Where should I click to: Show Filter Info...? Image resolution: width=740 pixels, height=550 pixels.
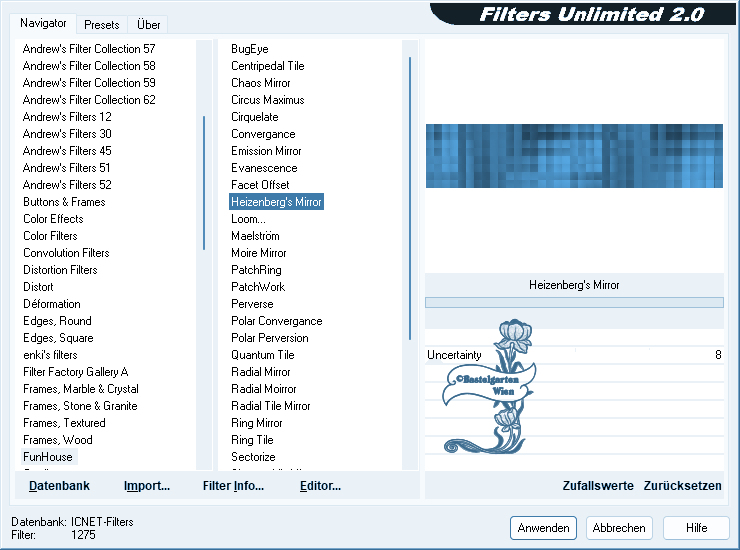pos(233,486)
